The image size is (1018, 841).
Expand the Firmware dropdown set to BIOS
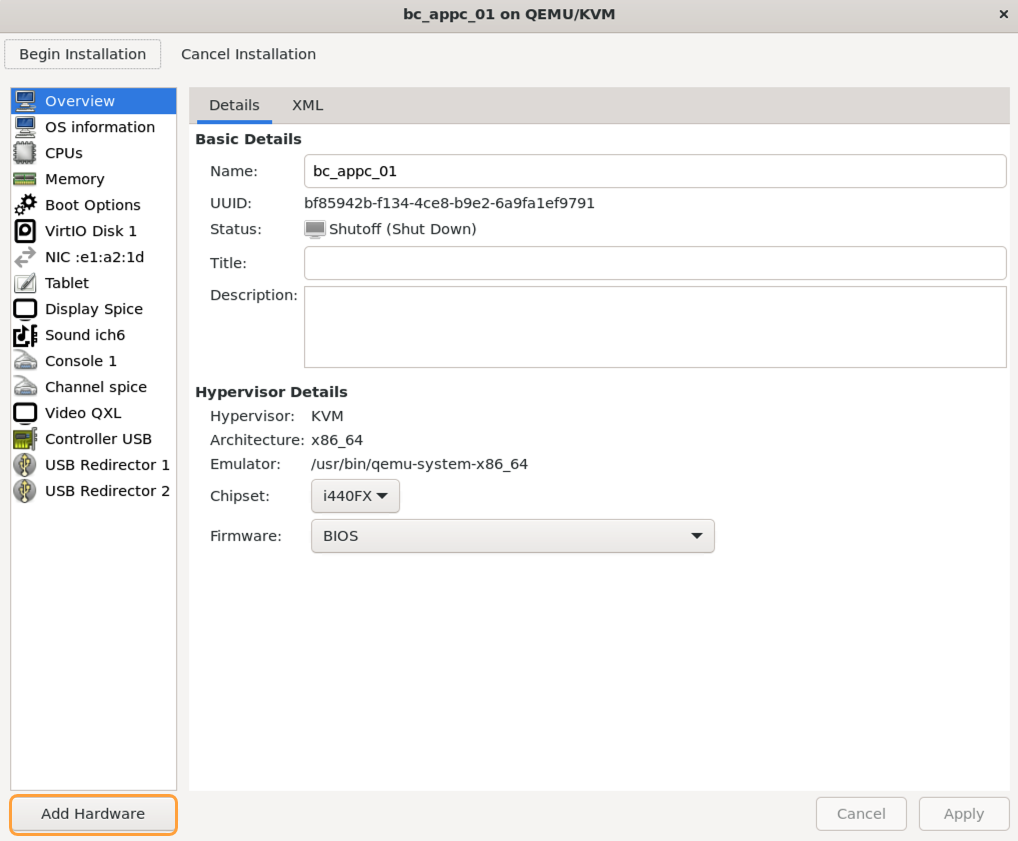click(x=512, y=536)
